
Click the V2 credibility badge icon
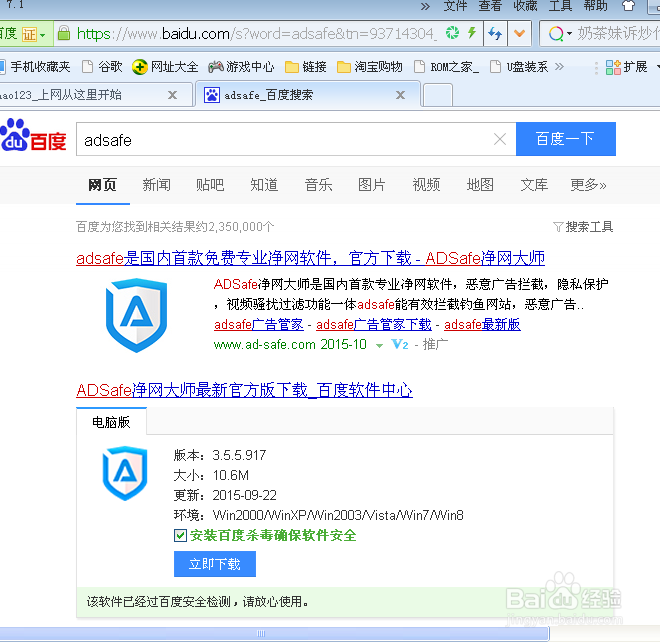click(399, 345)
